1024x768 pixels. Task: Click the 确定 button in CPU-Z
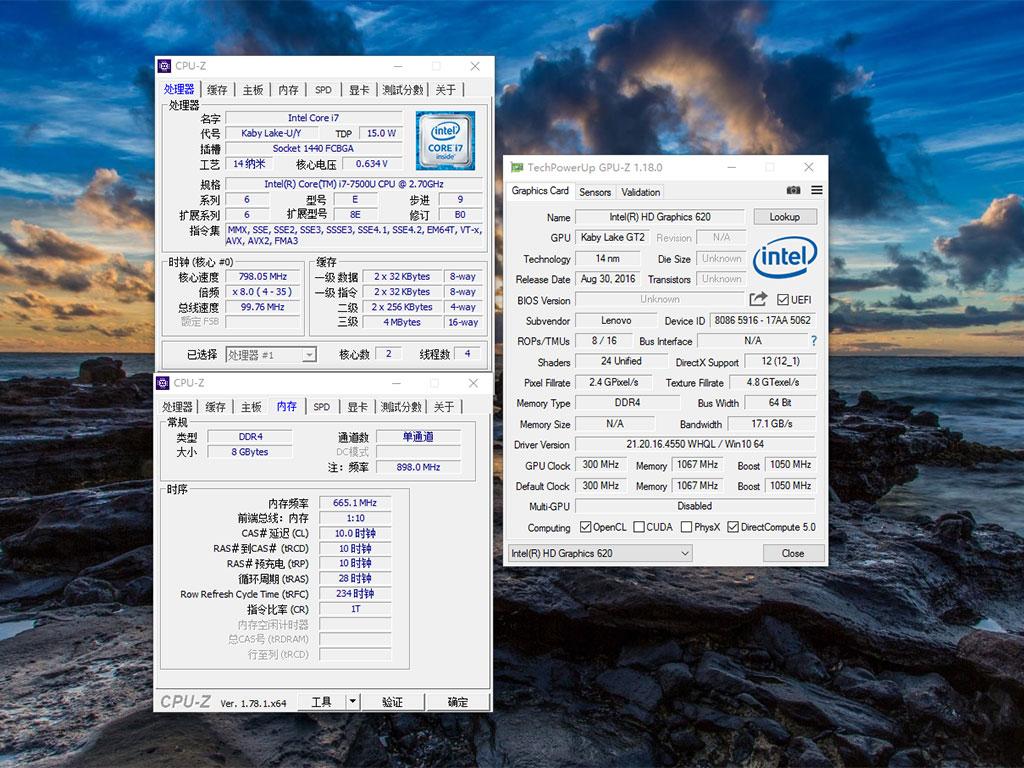point(458,702)
